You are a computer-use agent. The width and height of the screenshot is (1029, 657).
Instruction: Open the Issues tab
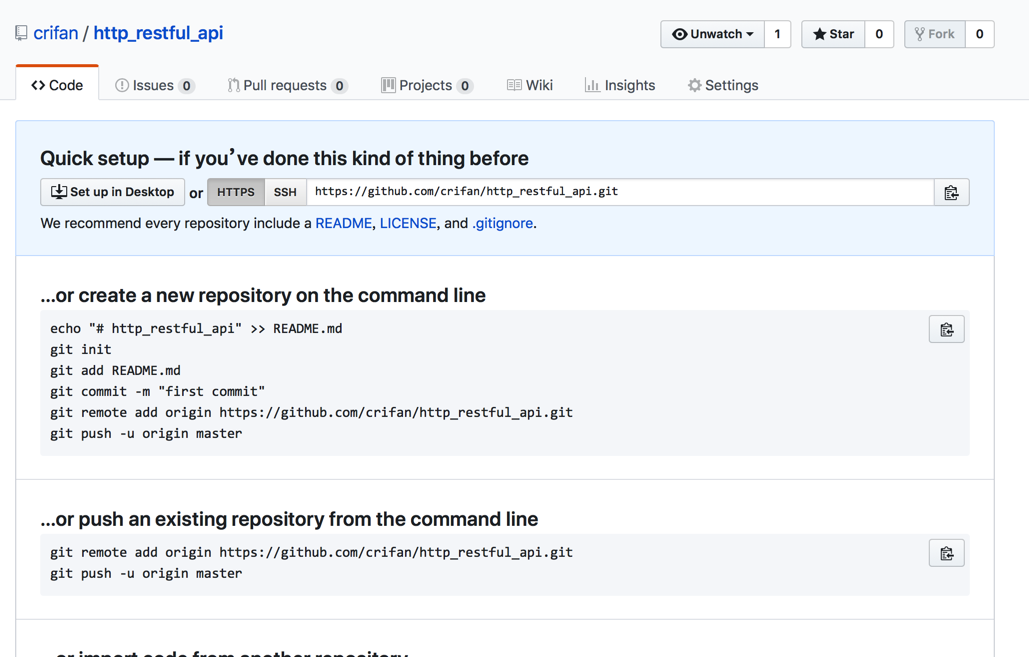click(x=154, y=85)
